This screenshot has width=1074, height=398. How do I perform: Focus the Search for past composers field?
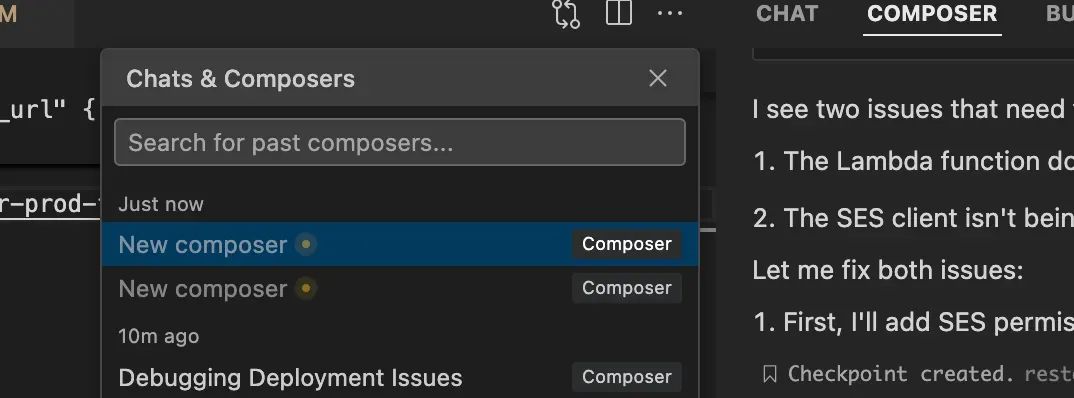pos(400,142)
